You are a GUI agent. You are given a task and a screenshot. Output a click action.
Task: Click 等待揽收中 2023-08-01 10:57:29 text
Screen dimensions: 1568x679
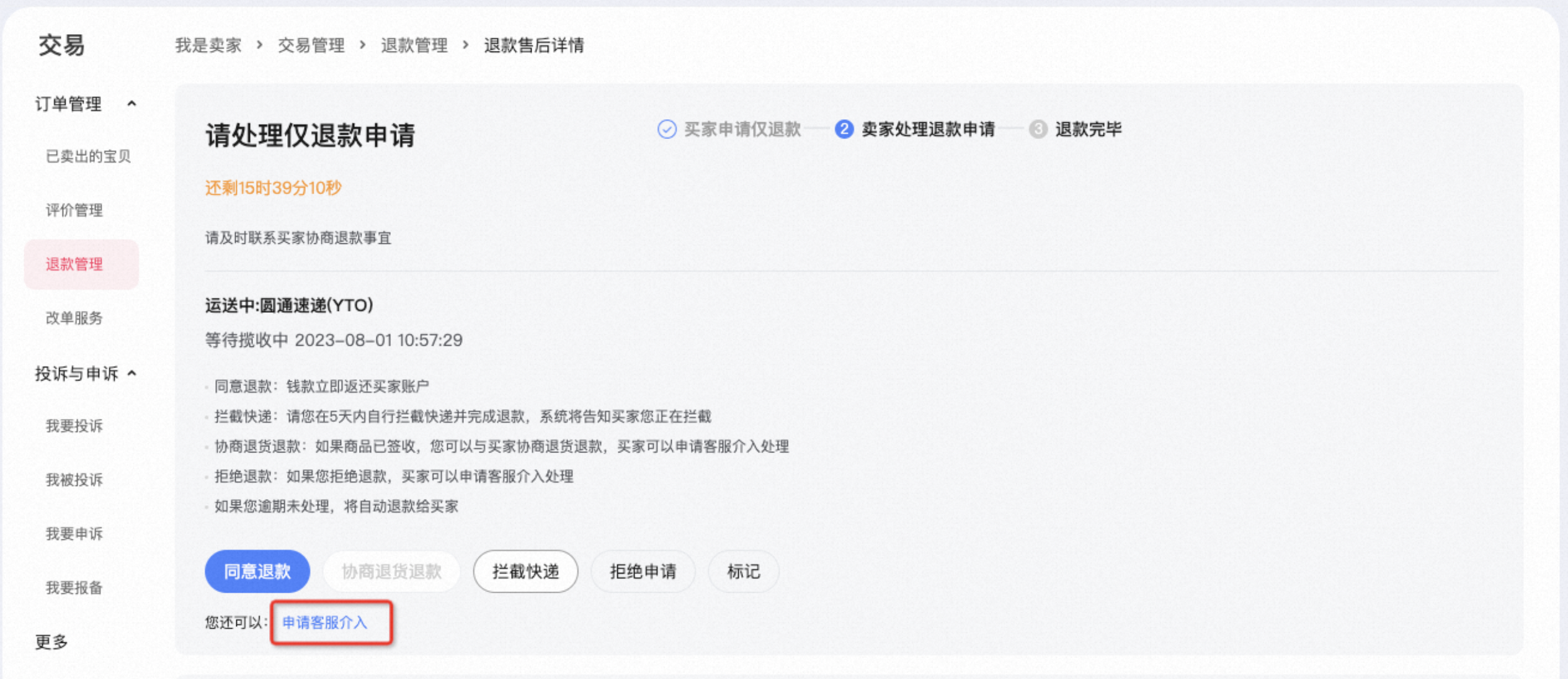point(334,340)
